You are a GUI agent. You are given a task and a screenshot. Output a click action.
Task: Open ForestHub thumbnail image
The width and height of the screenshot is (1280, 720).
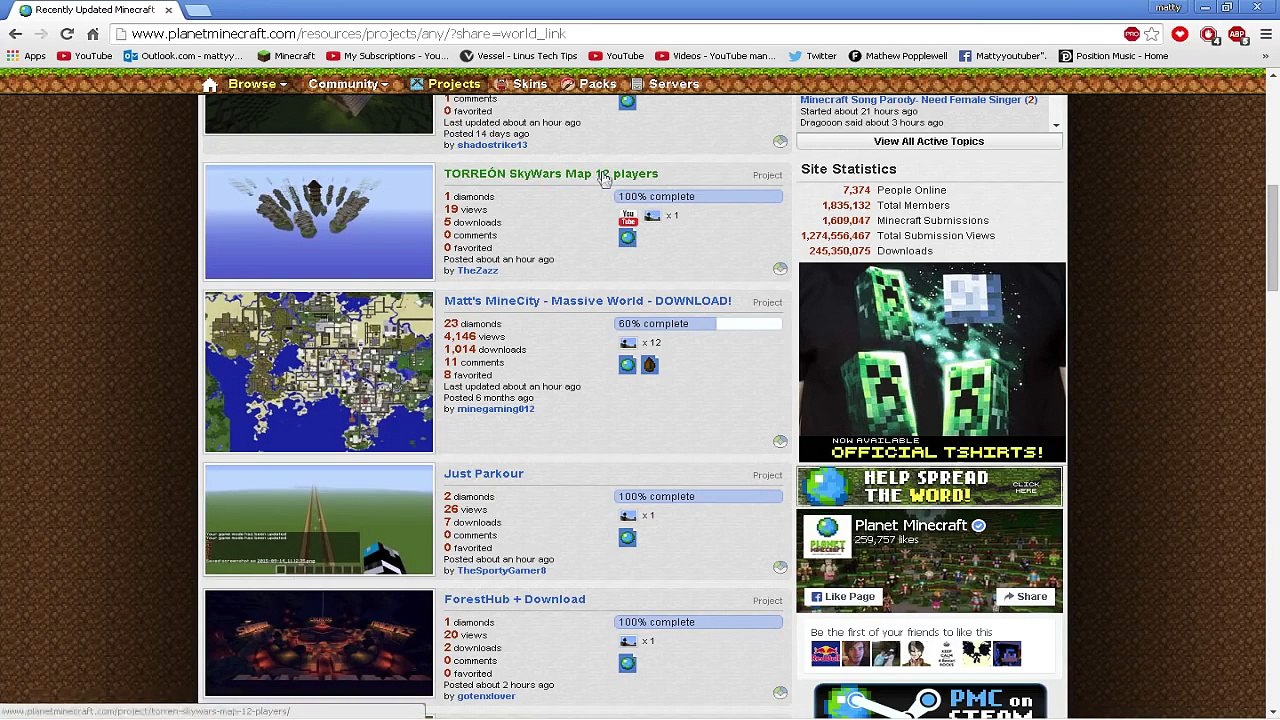(x=319, y=643)
